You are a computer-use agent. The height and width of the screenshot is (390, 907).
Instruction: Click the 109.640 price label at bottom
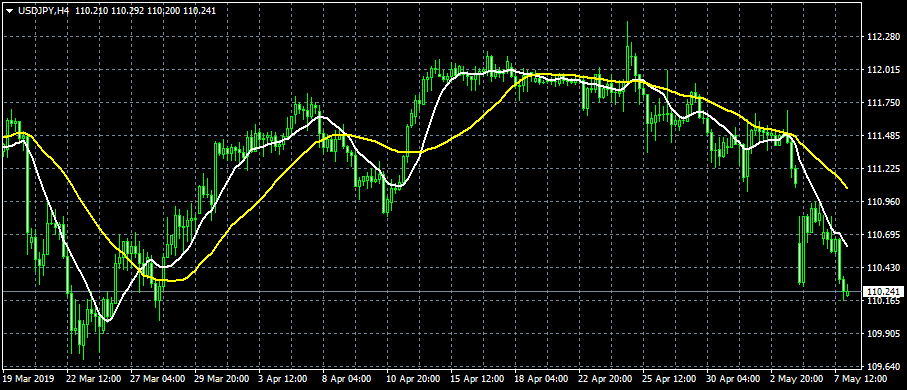pos(882,367)
